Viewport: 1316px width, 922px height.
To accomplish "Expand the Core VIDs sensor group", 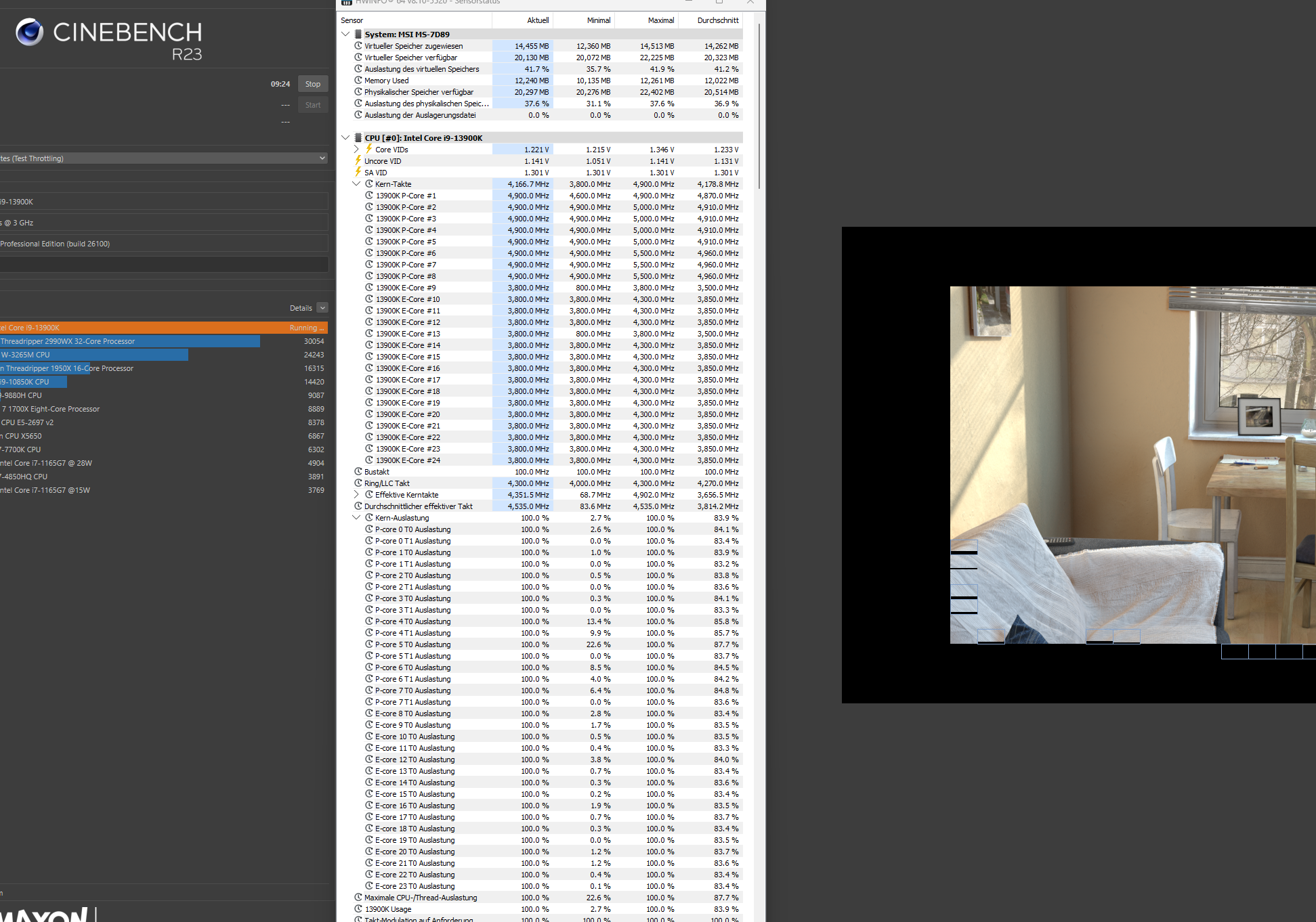I will point(357,149).
